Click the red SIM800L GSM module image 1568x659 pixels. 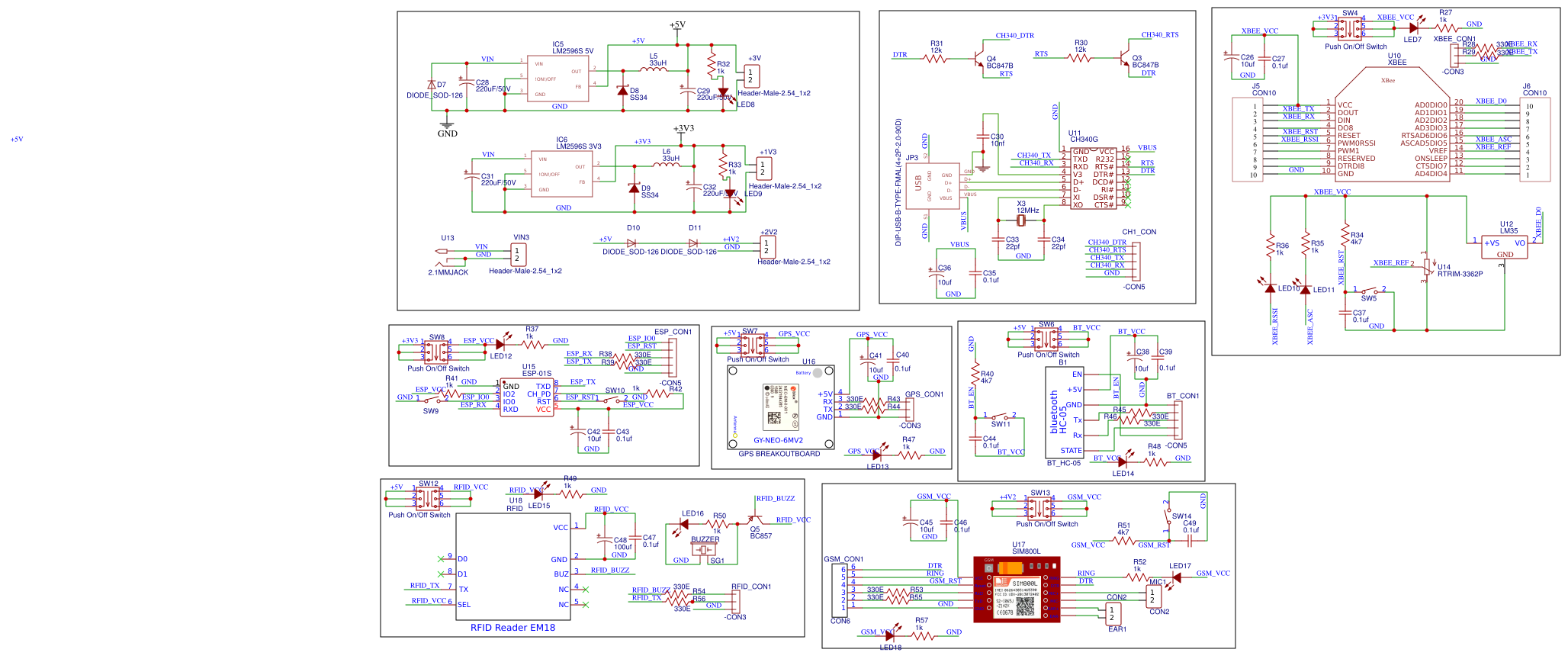(1017, 590)
